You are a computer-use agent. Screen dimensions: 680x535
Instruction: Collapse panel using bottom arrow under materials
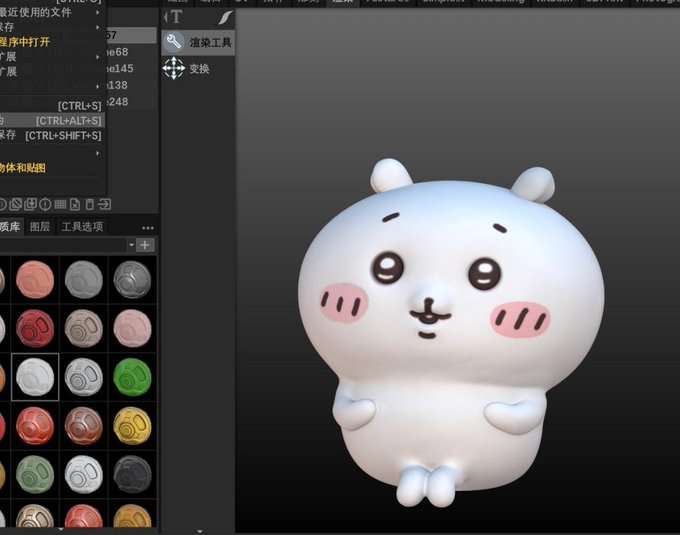pyautogui.click(x=61, y=530)
